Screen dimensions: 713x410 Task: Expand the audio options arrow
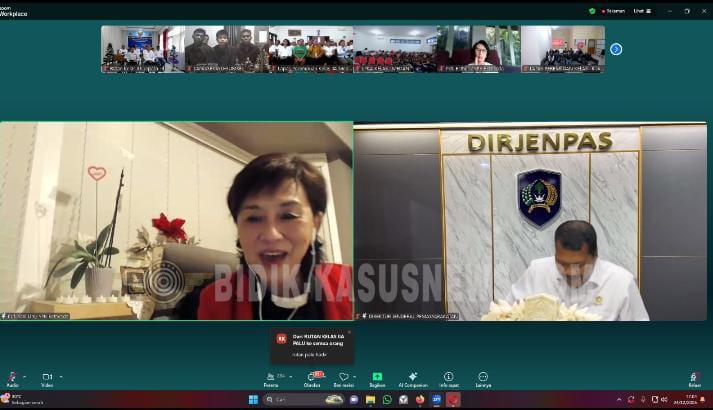click(x=26, y=377)
